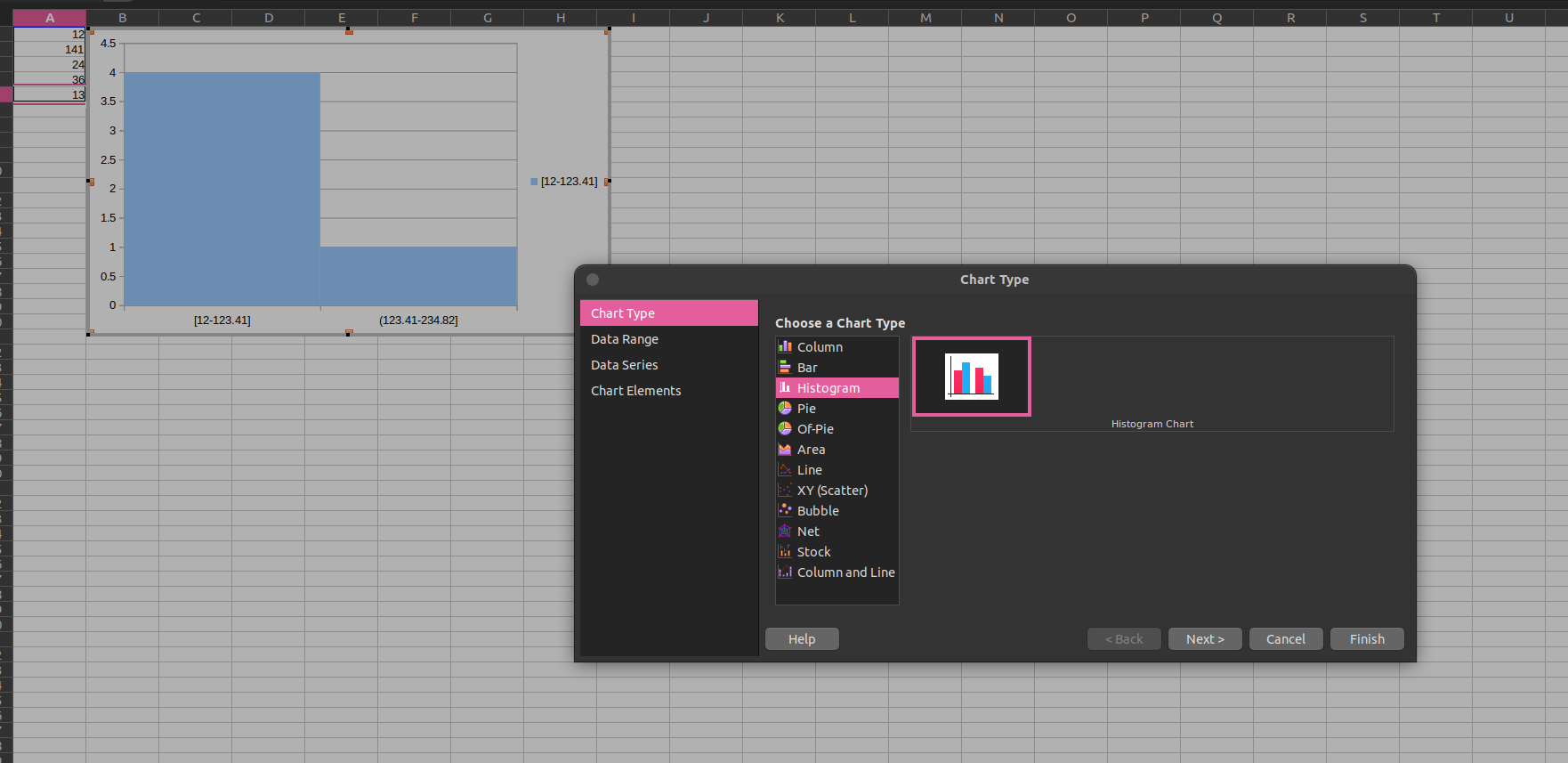This screenshot has height=763, width=1568.
Task: Open the Chart Type wizard step
Action: pos(668,313)
